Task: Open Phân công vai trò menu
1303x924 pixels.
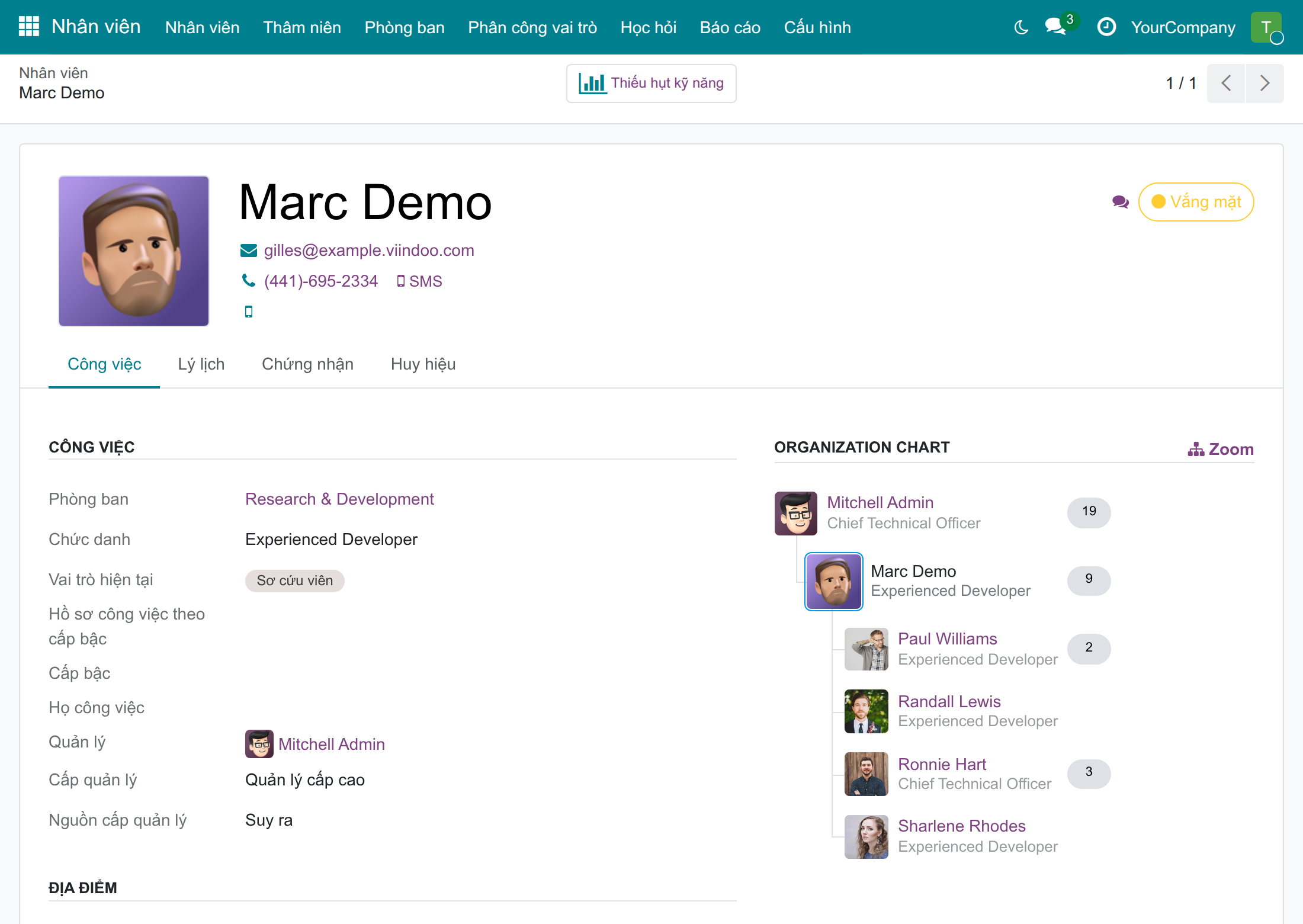Action: (x=532, y=27)
